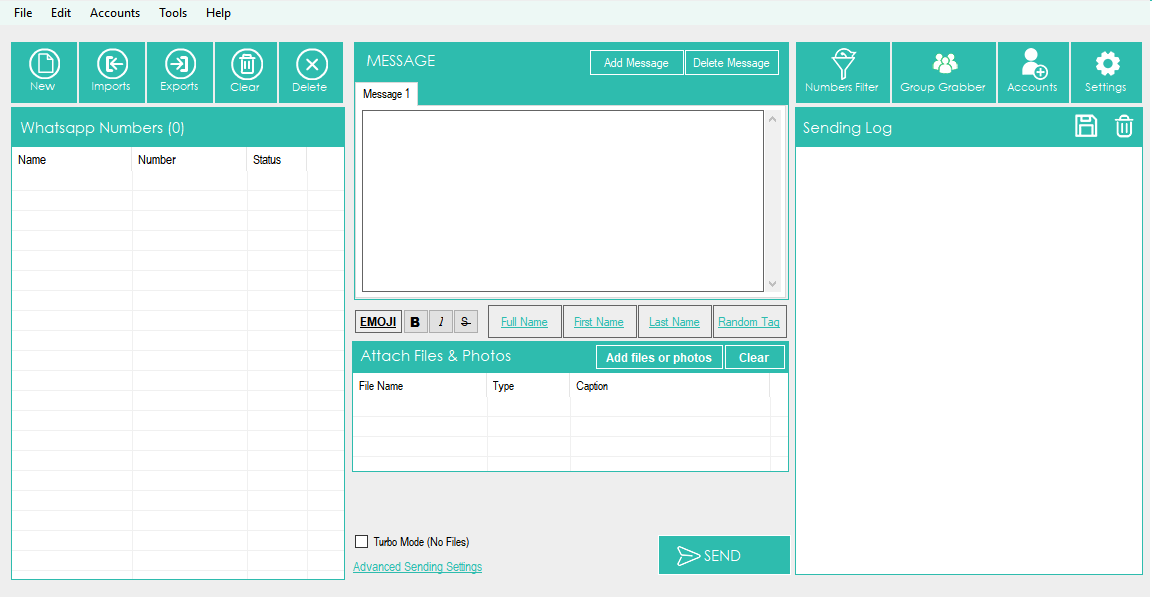Launch the Group Grabber tool
The width and height of the screenshot is (1152, 597).
(x=943, y=71)
